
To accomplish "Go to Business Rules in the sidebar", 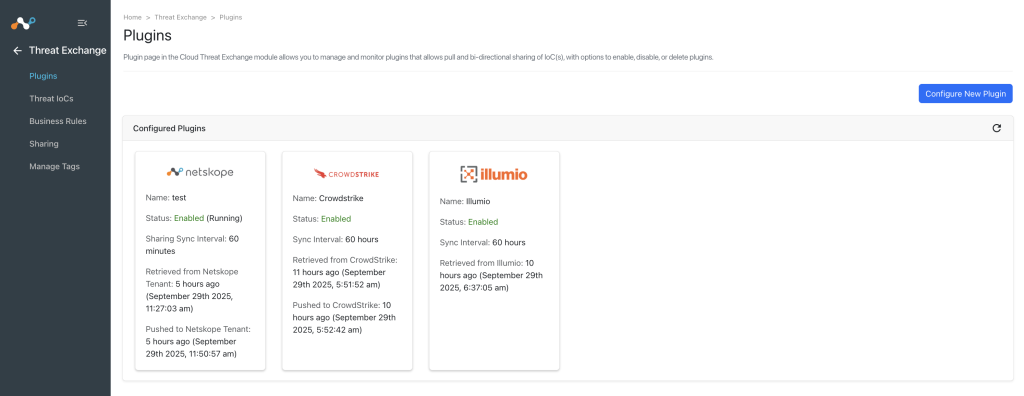I will click(x=57, y=121).
